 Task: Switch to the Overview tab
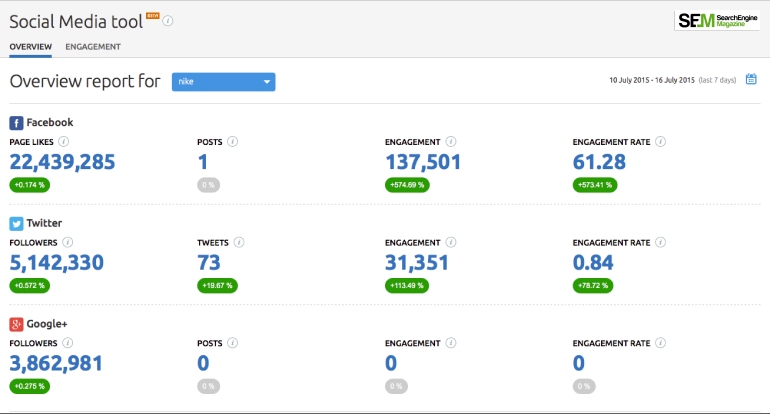[x=30, y=47]
